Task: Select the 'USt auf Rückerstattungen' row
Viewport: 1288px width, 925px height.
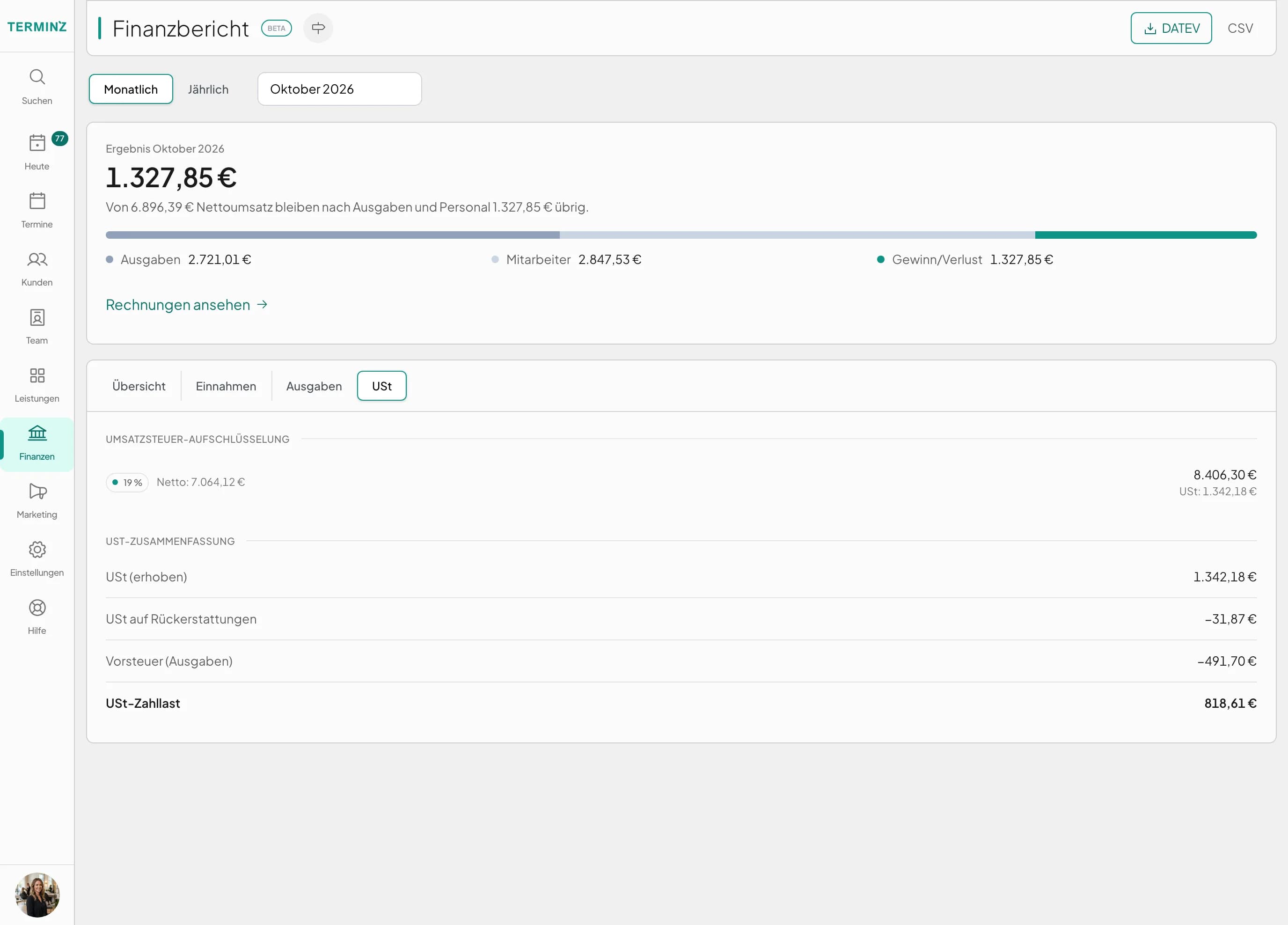Action: pos(681,619)
